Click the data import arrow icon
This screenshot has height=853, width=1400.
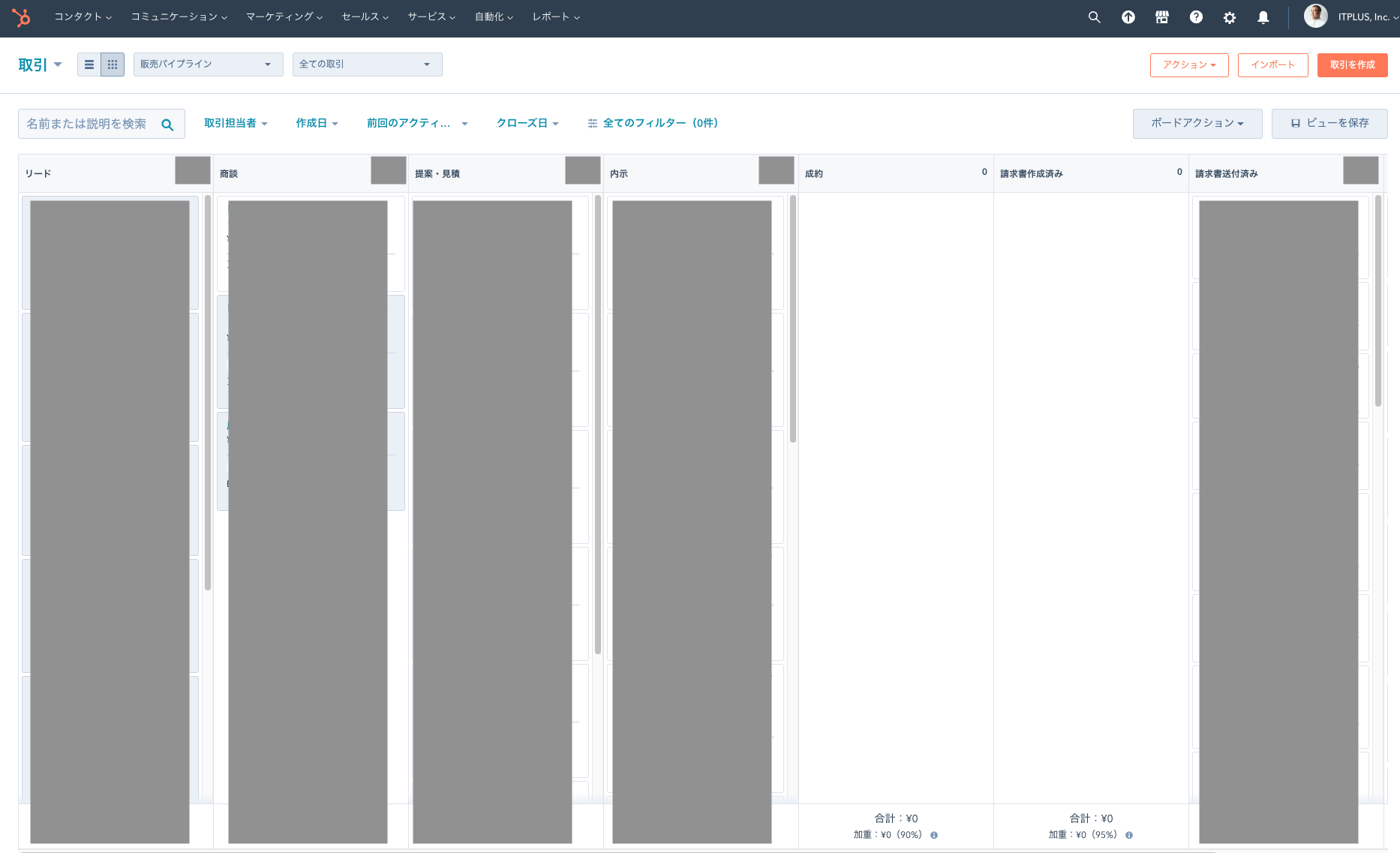click(1128, 17)
